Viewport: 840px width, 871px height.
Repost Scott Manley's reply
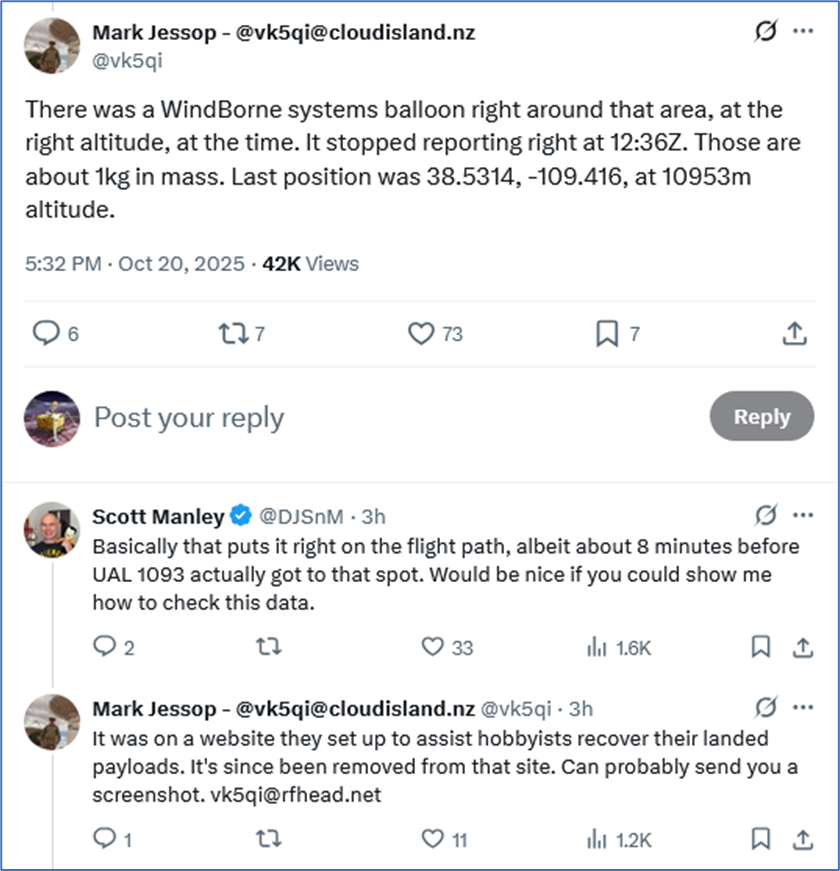tap(268, 648)
